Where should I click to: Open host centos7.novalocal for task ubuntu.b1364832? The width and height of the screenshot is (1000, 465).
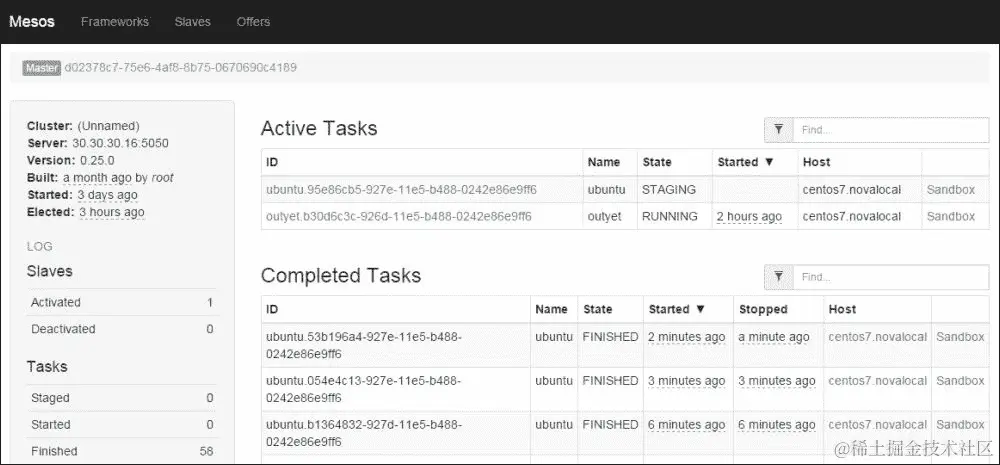click(878, 425)
